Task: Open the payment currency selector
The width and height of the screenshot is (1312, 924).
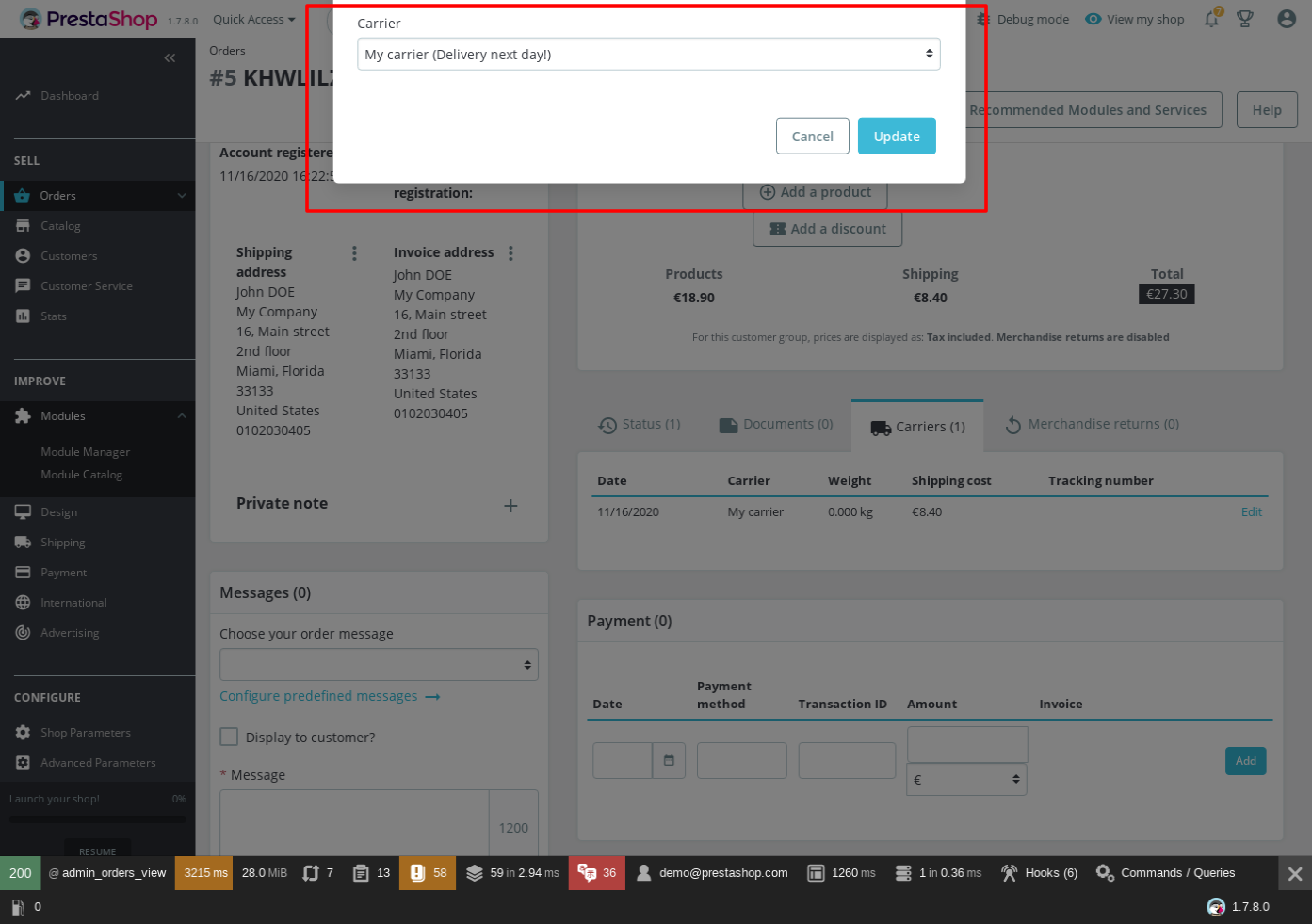Action: pos(966,779)
